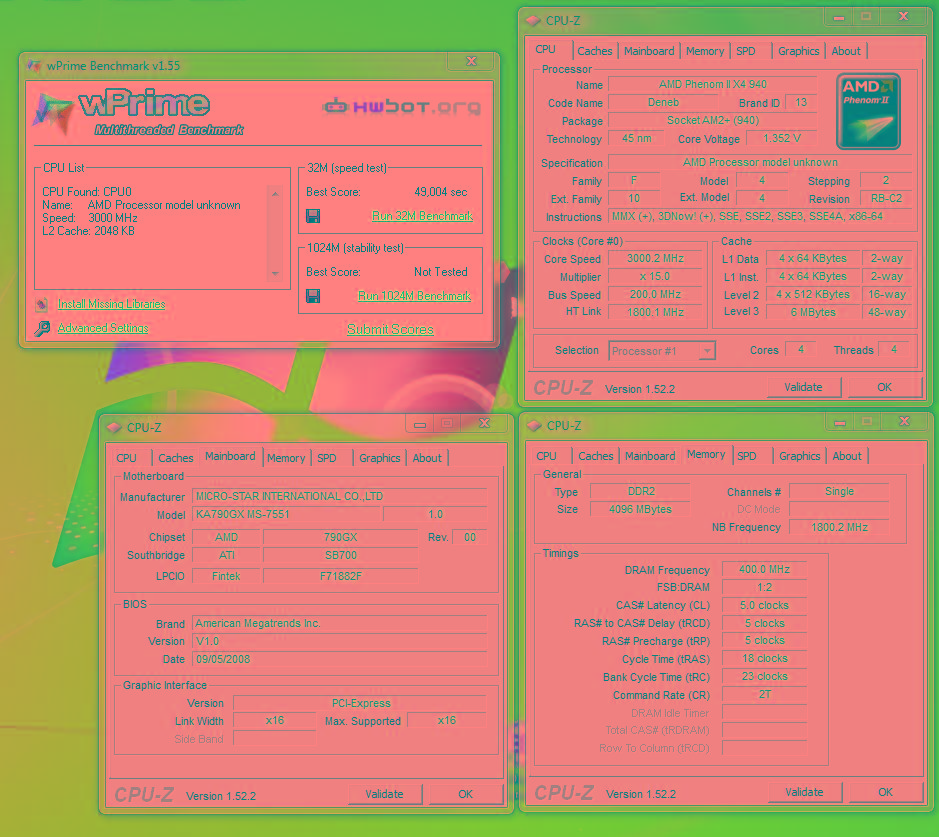Select the Caches tab in the Memory window
Screen dimensions: 939x837
click(596, 456)
